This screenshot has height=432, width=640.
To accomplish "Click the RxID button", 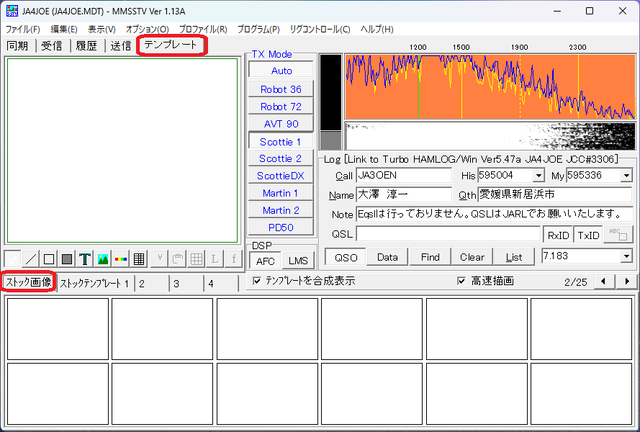I will (x=558, y=235).
